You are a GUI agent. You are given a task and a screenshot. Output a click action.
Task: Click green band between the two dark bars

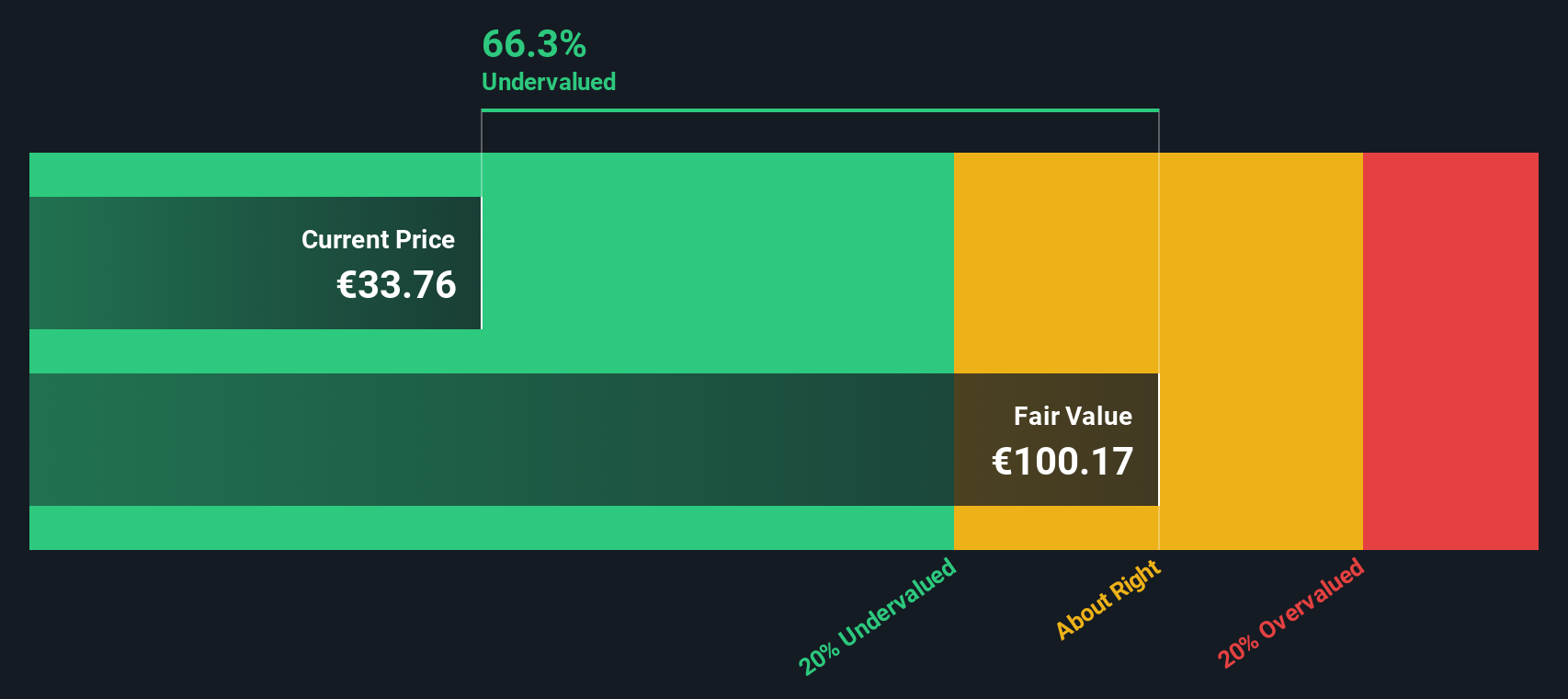pyautogui.click(x=492, y=351)
